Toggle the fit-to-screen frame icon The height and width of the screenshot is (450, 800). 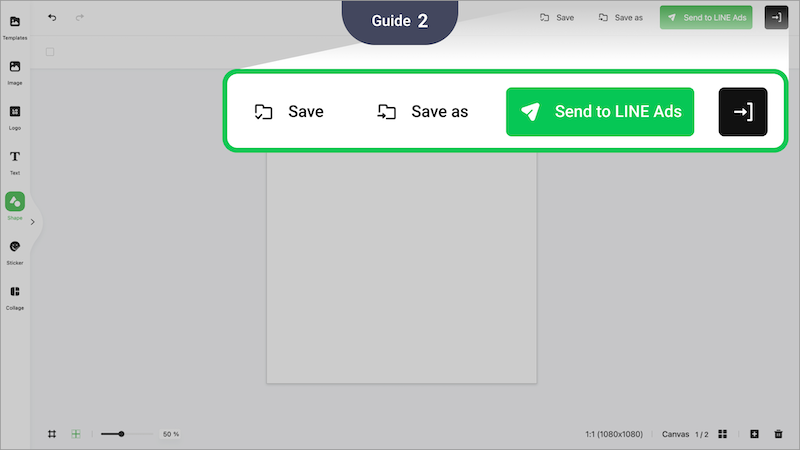[52, 434]
